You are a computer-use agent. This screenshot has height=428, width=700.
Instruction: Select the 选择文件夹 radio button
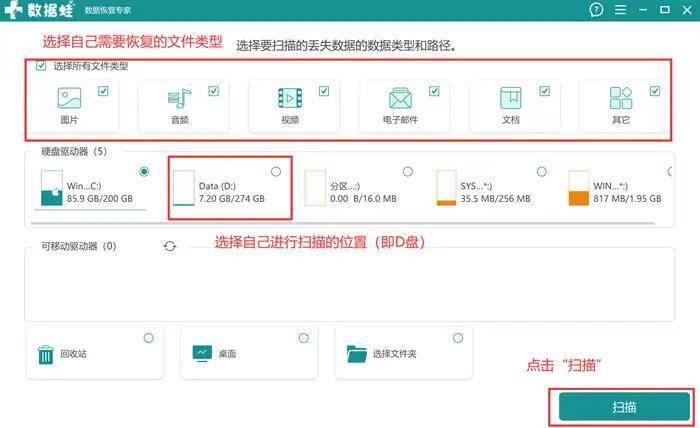pyautogui.click(x=458, y=338)
